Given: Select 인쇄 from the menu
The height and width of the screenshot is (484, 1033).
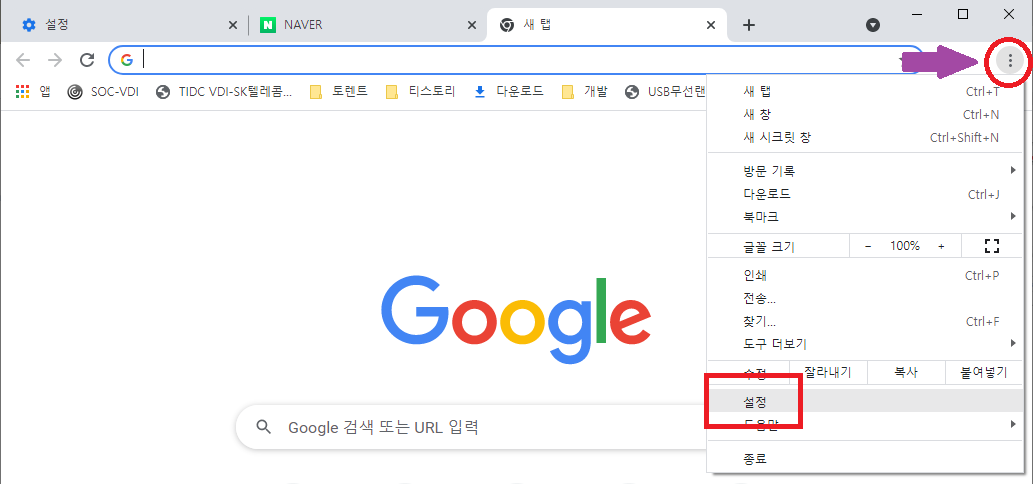Looking at the screenshot, I should [863, 275].
